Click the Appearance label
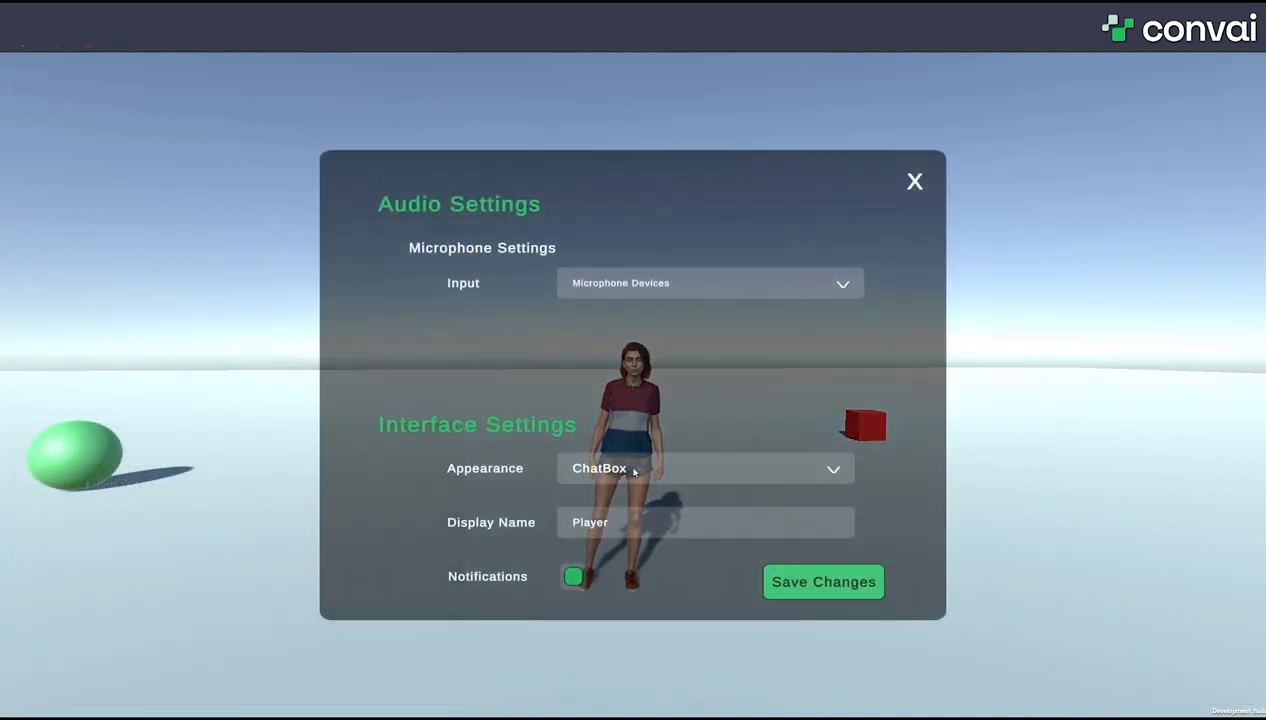Screen dimensions: 1266x720 coord(485,468)
